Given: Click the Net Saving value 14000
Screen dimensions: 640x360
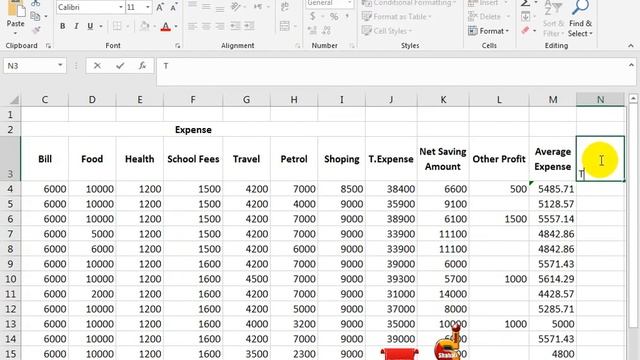Looking at the screenshot, I should (443, 294).
